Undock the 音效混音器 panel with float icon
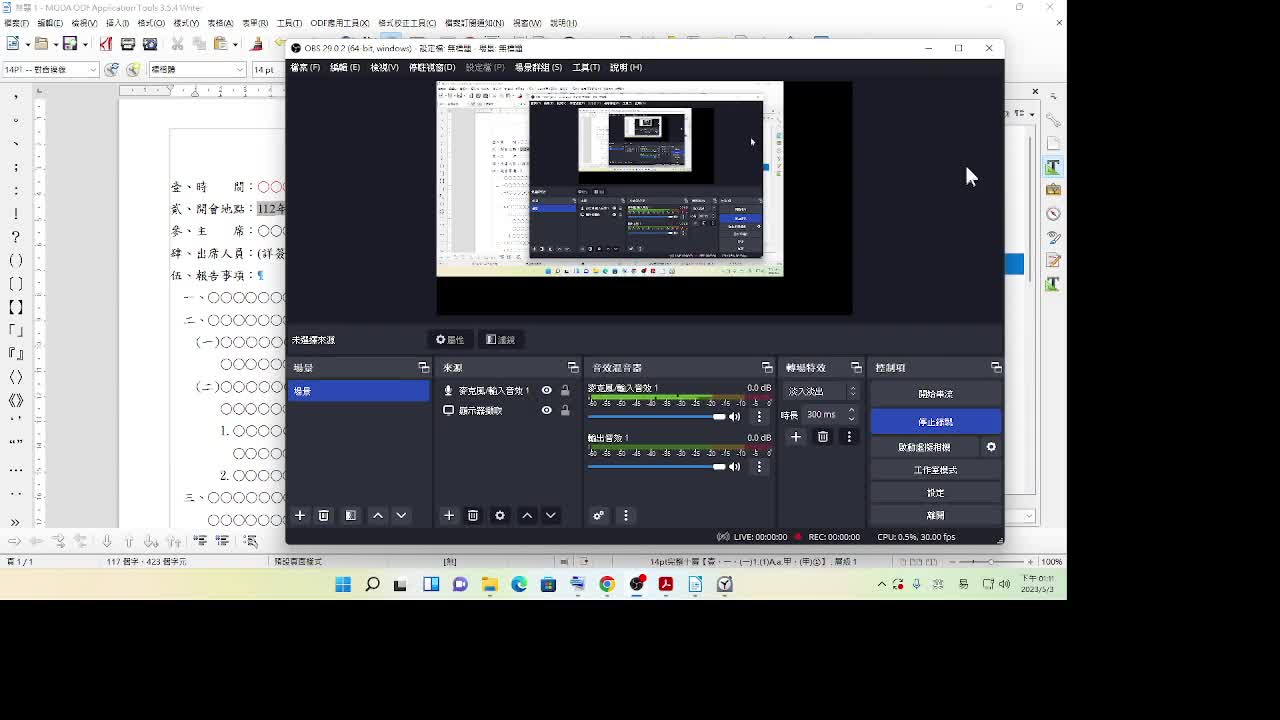1280x720 pixels. tap(767, 367)
